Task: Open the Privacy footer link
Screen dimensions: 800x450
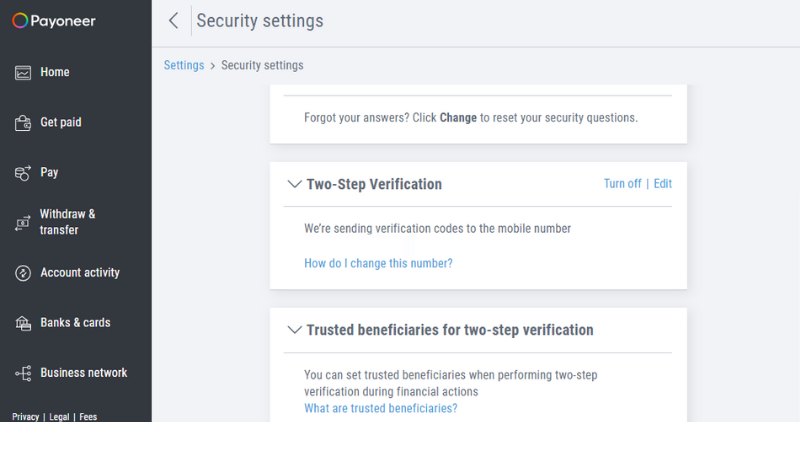Action: tap(26, 417)
